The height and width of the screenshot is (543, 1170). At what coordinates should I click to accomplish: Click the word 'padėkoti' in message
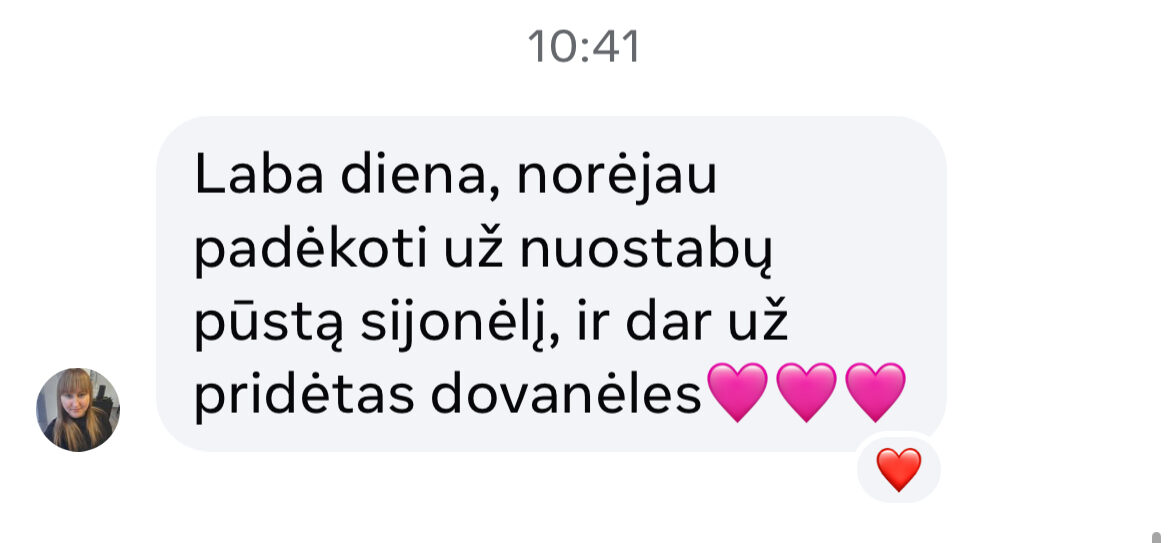(x=311, y=250)
